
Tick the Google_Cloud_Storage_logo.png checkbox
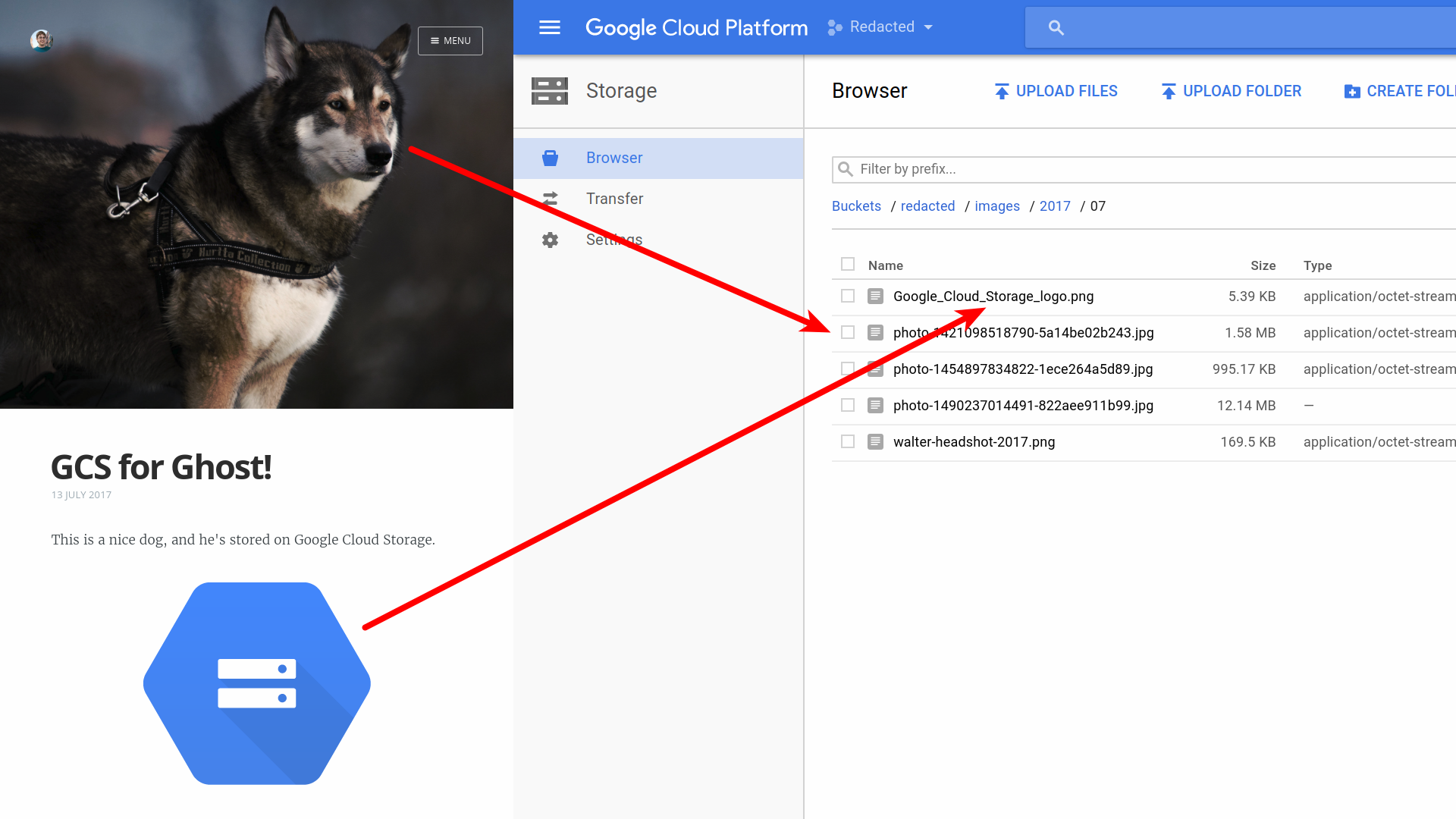[x=848, y=296]
